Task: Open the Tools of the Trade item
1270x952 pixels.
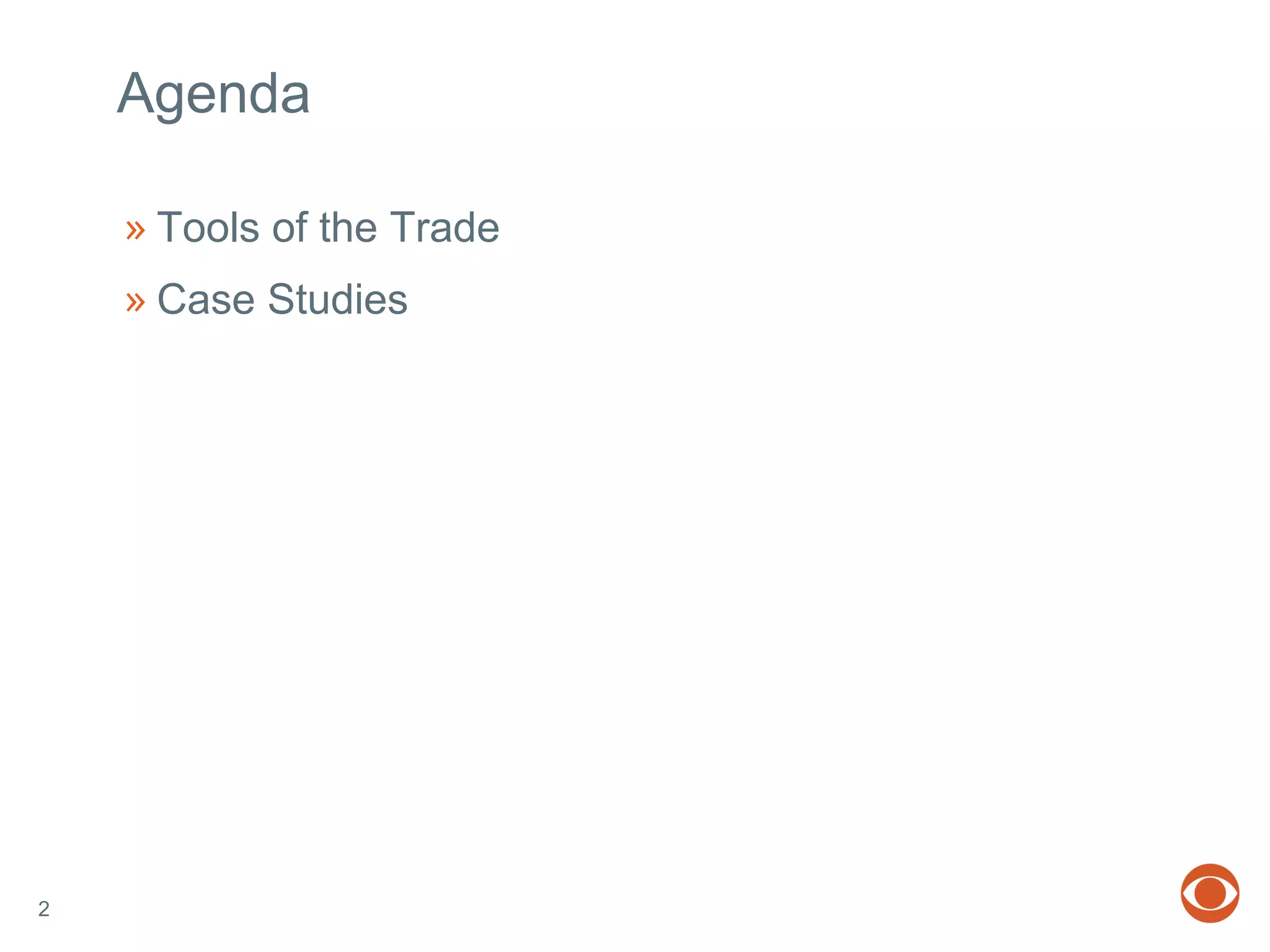Action: pyautogui.click(x=328, y=227)
